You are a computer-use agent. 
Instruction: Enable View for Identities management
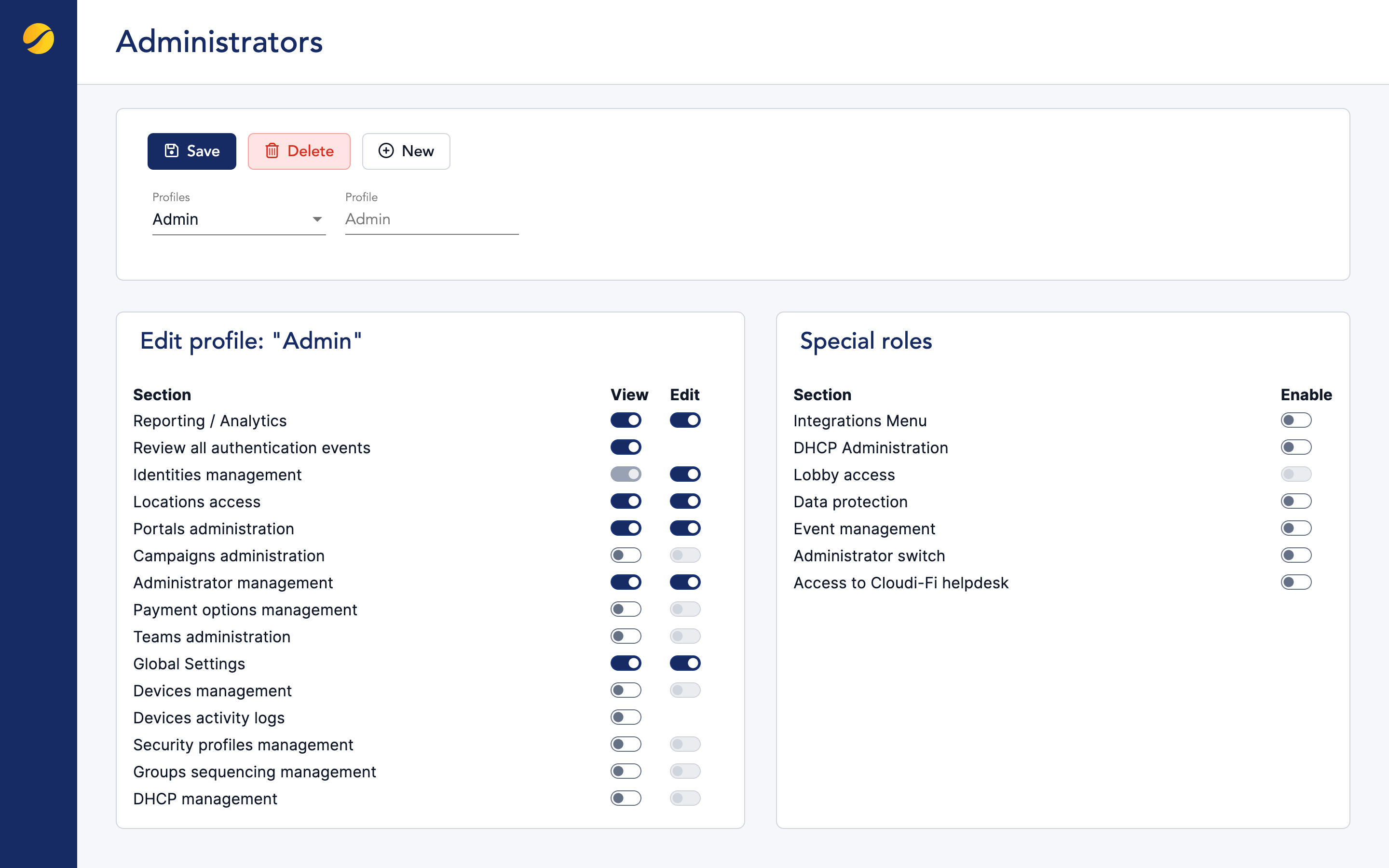(626, 474)
